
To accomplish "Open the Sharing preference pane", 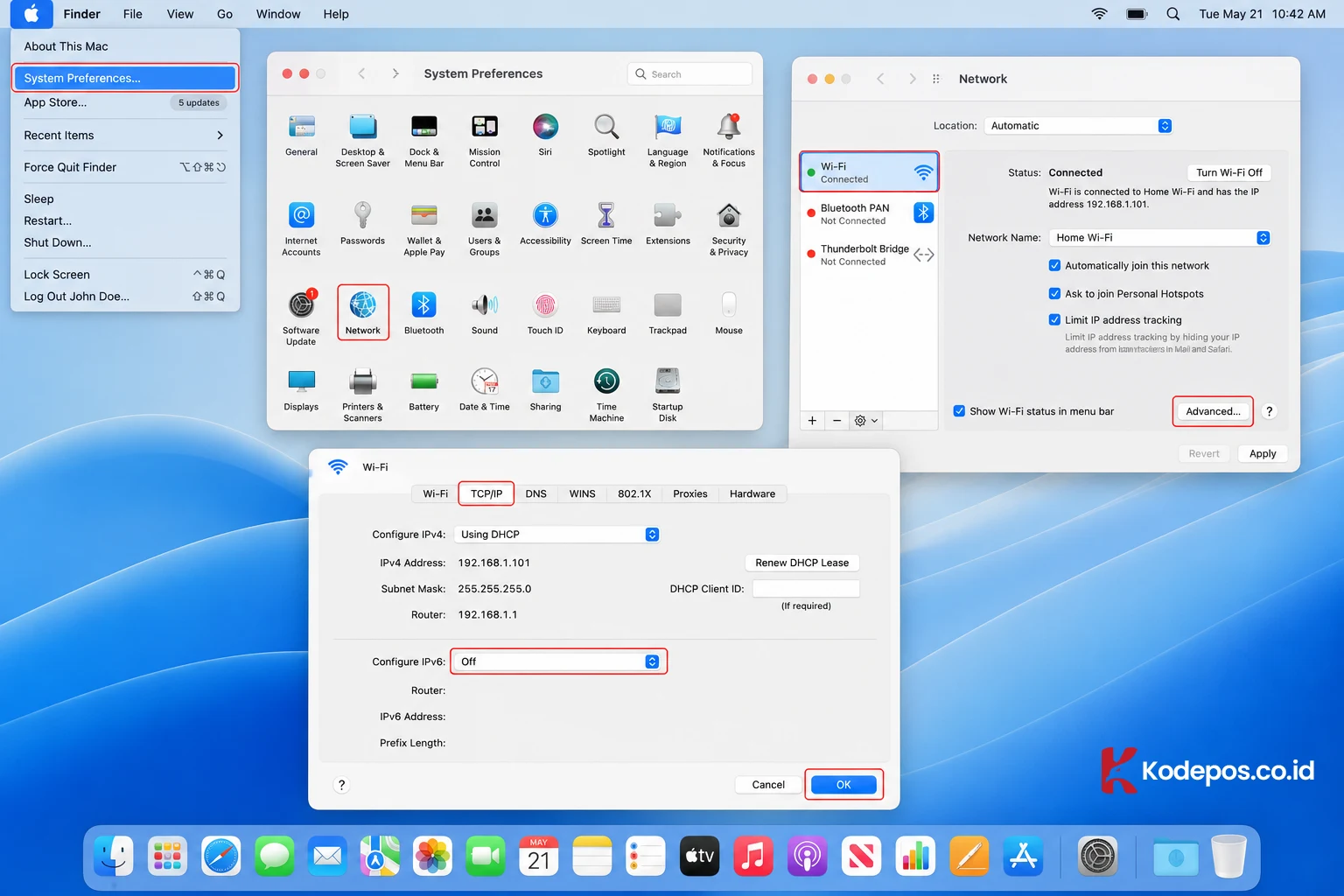I will pyautogui.click(x=545, y=389).
